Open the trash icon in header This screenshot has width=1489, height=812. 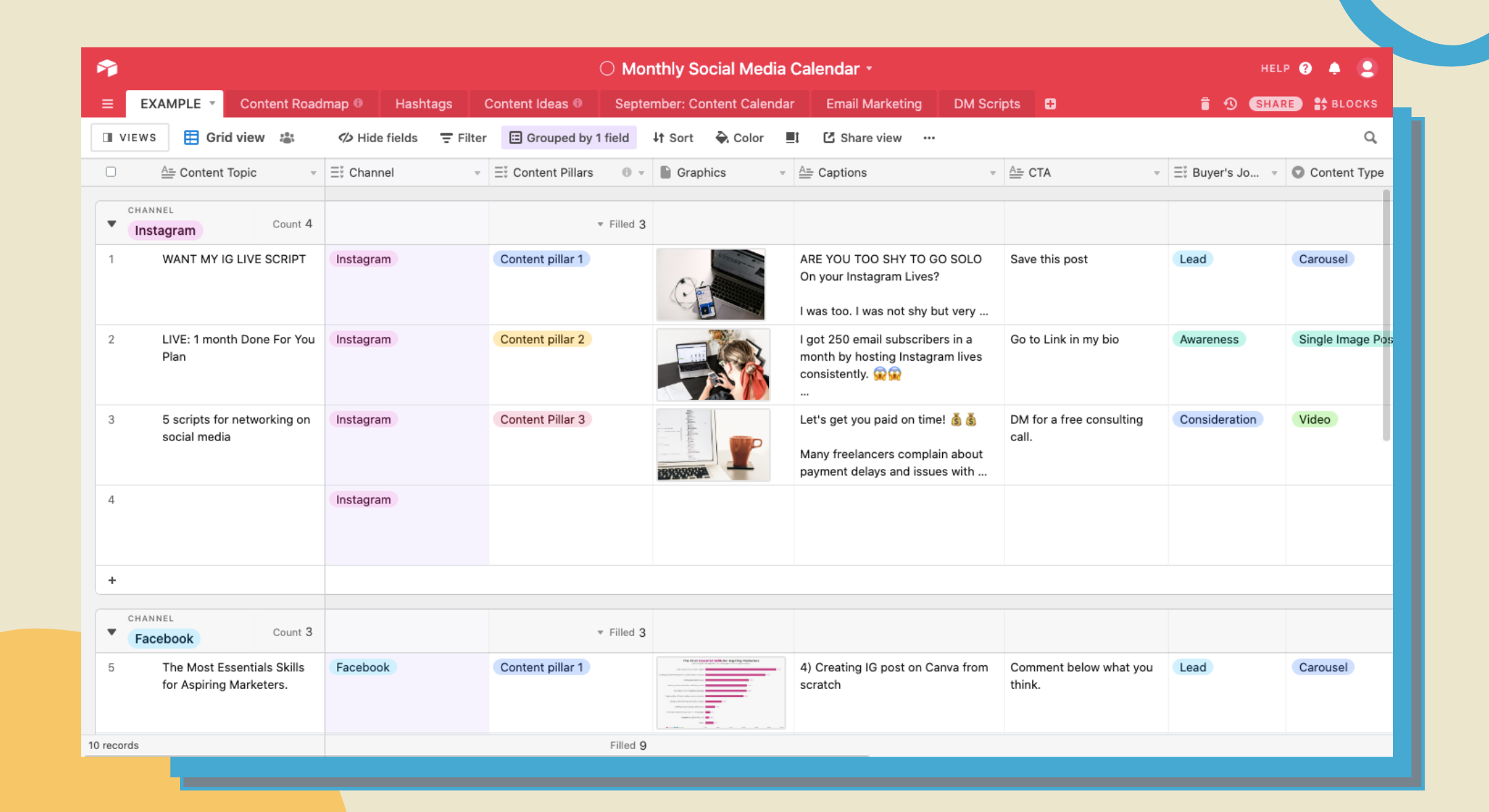(1205, 104)
